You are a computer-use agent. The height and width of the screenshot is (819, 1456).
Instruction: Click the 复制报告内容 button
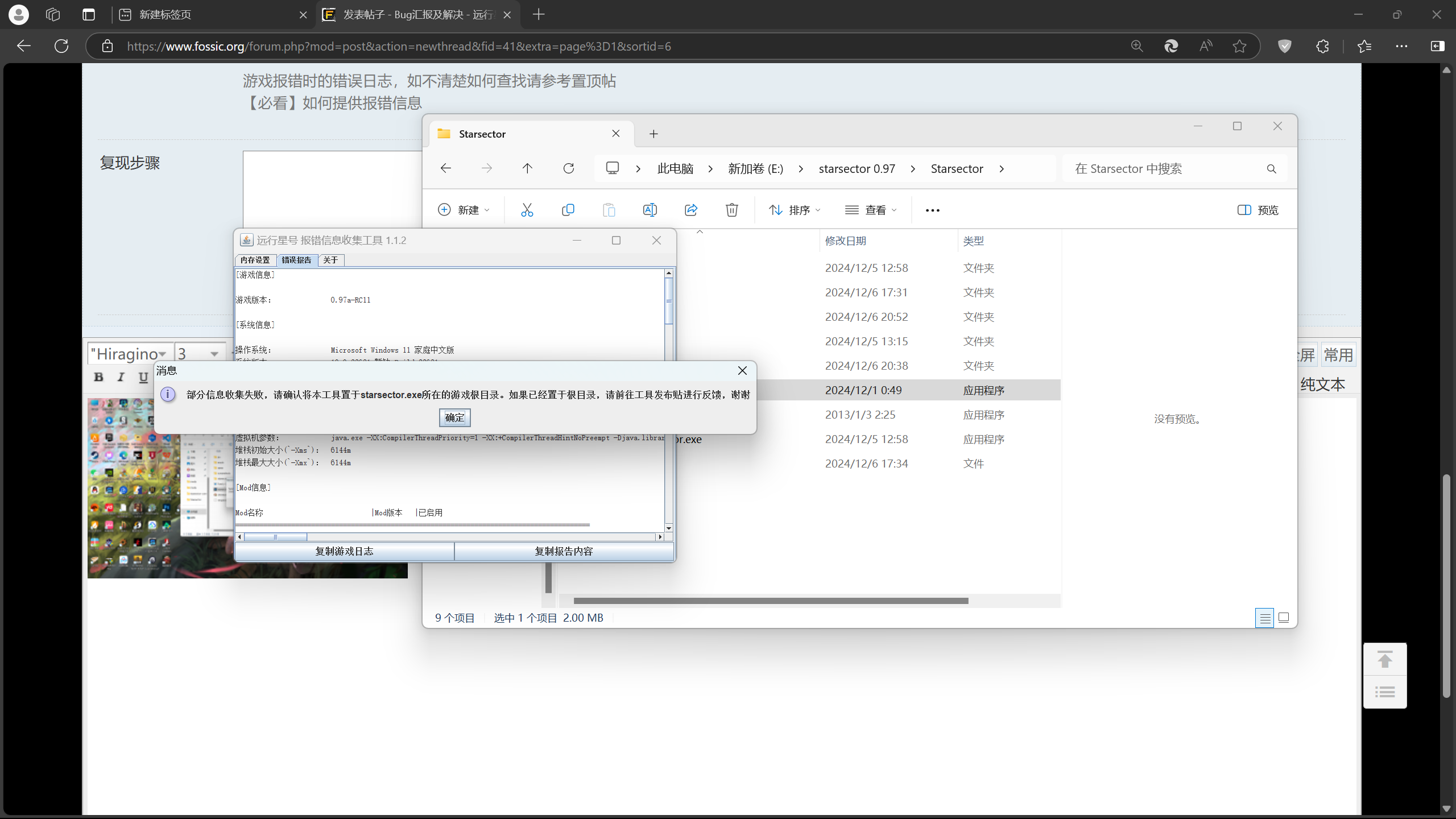[563, 551]
